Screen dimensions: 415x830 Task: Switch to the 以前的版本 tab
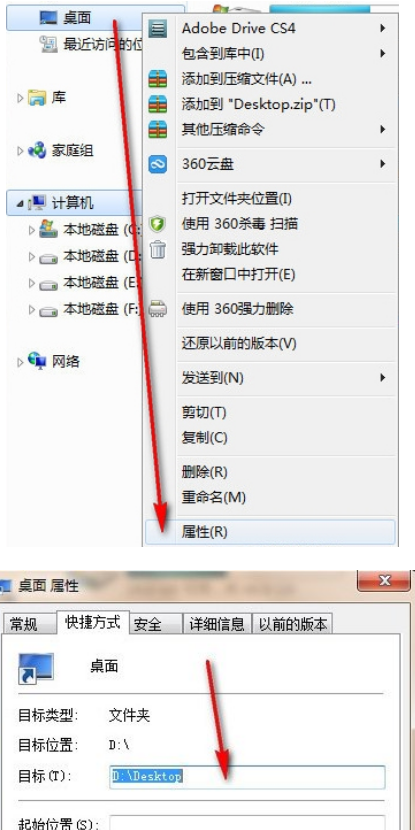click(292, 624)
